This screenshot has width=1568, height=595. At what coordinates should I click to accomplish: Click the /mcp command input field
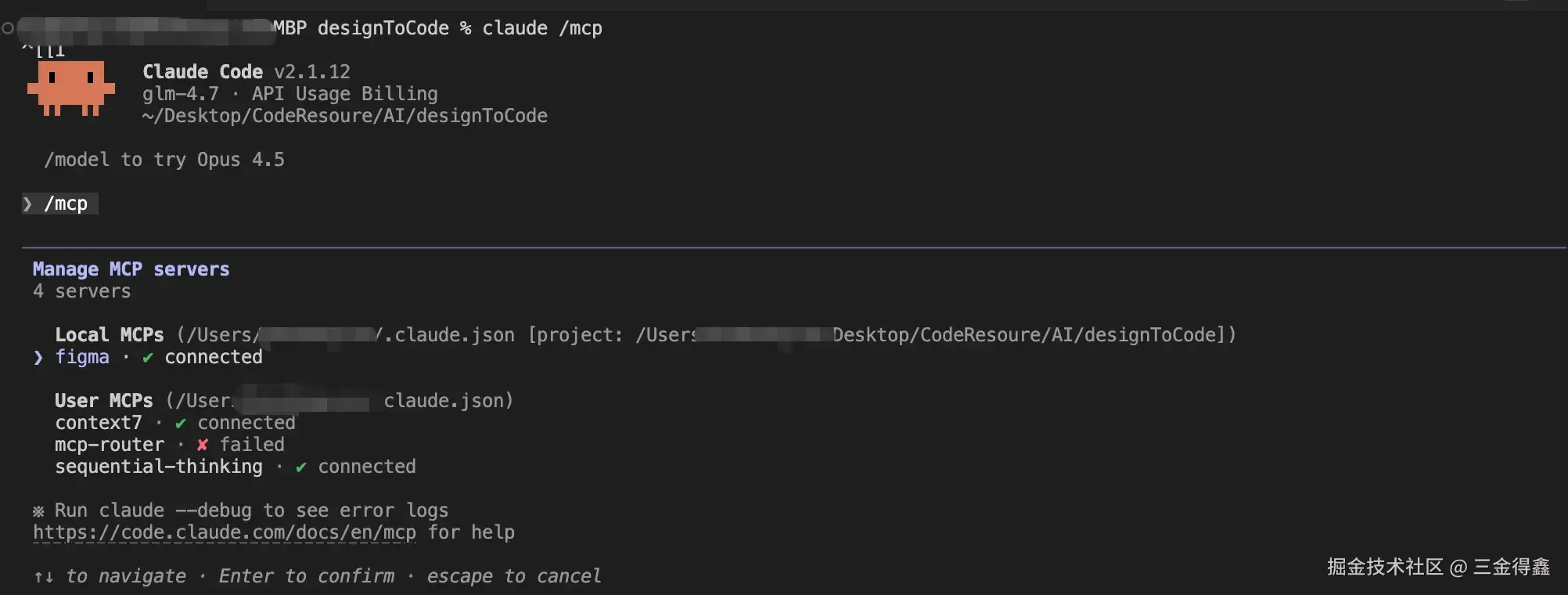pyautogui.click(x=67, y=204)
